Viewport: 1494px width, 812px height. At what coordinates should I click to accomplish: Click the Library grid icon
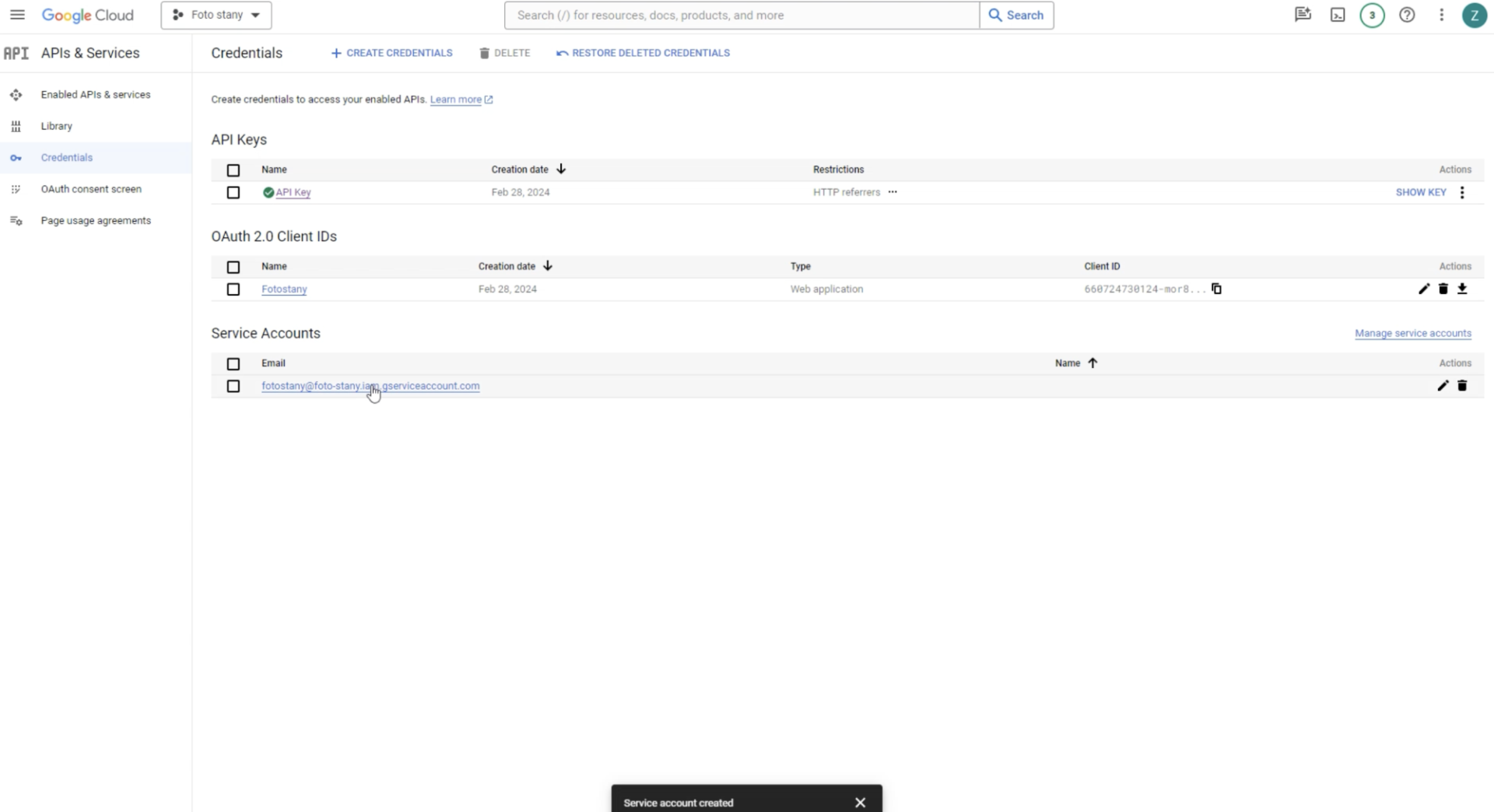tap(16, 126)
